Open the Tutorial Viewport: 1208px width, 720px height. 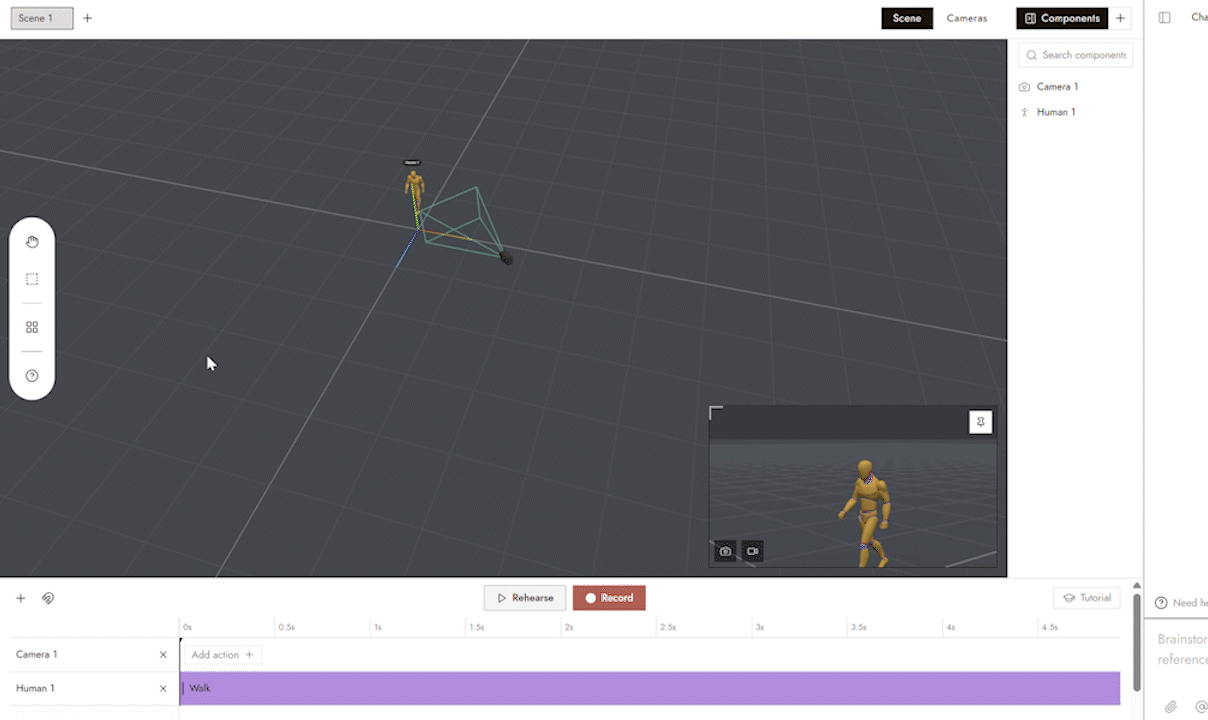click(x=1087, y=598)
